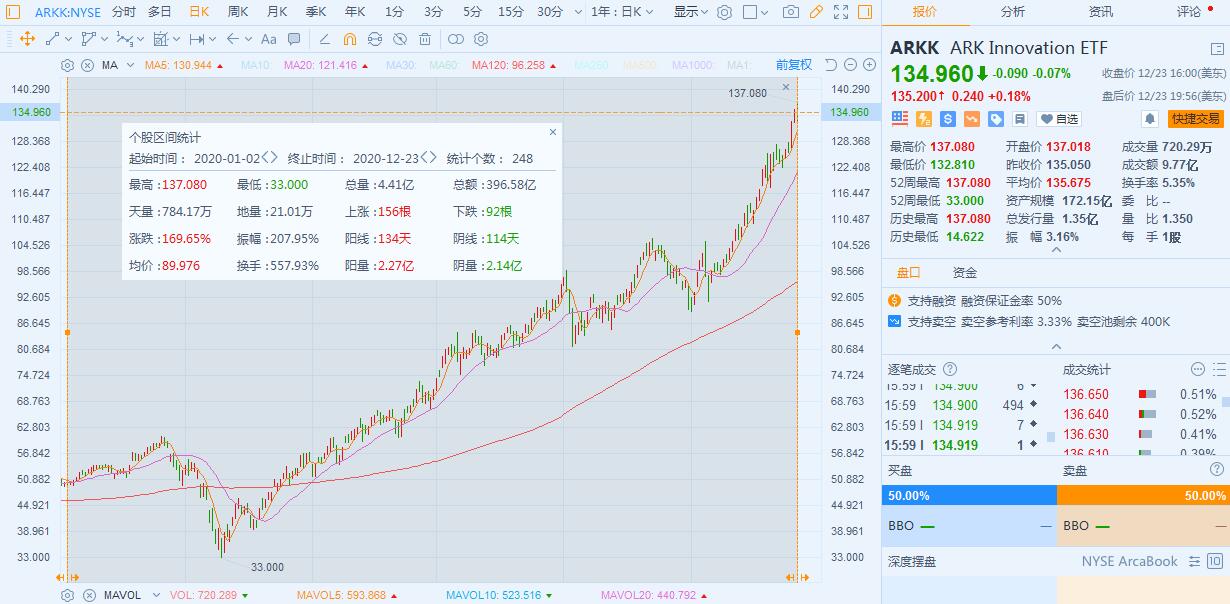Activate the eraser pencil drawing tool

[324, 39]
